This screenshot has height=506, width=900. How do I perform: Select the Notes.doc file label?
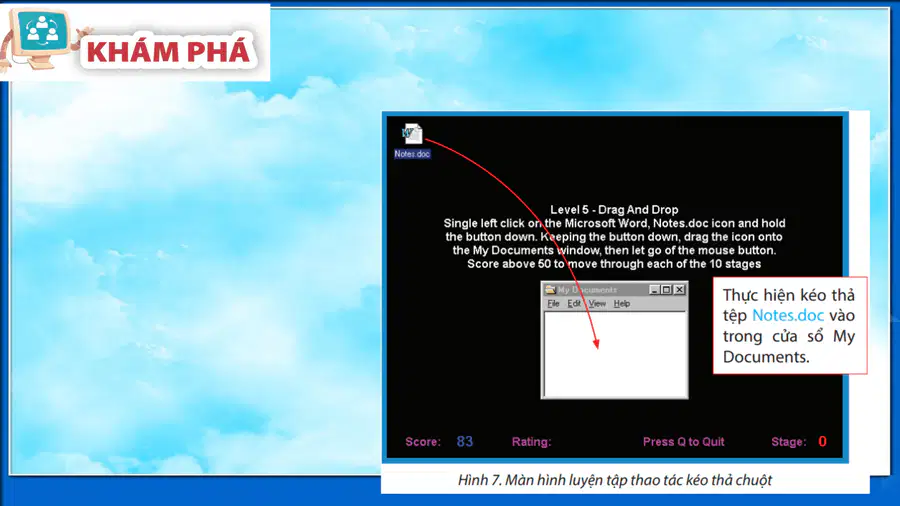pyautogui.click(x=412, y=154)
